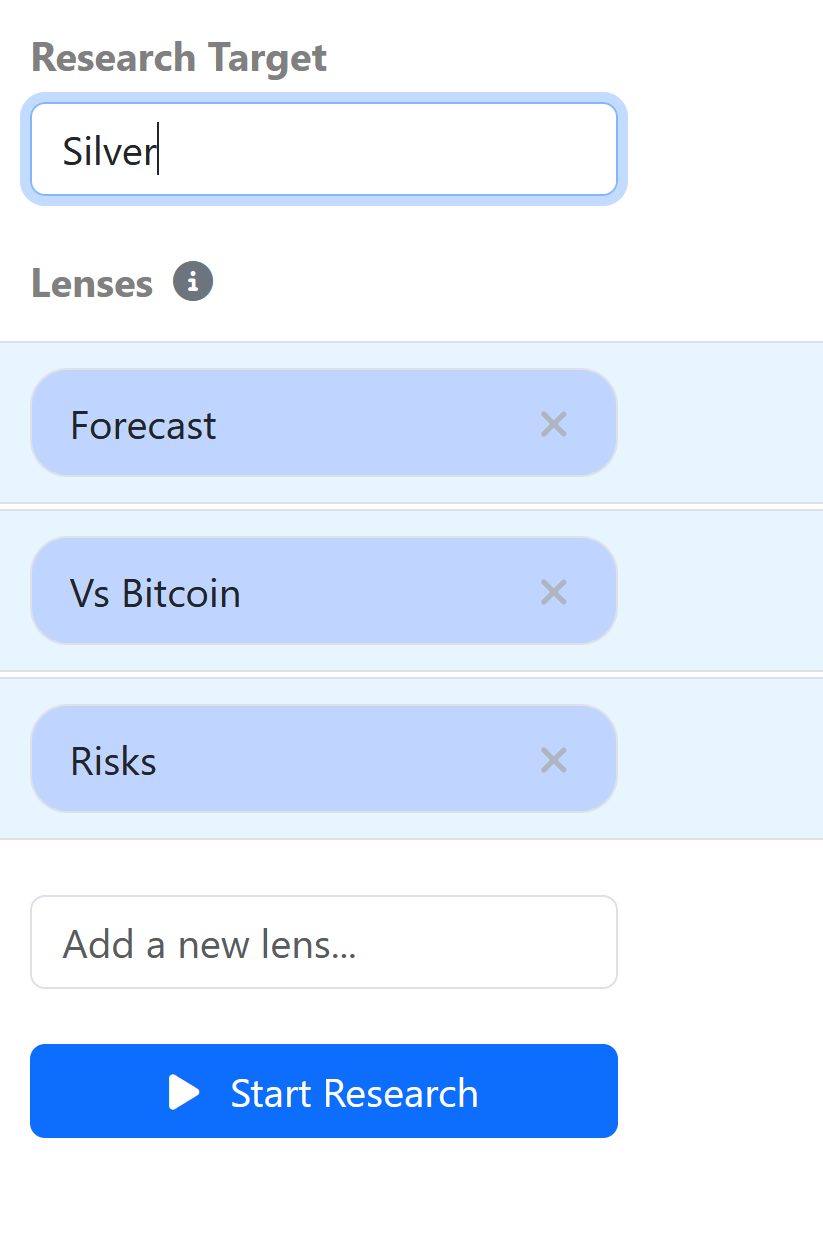
Task: Remove the Forecast lens with its X
Action: 553,424
